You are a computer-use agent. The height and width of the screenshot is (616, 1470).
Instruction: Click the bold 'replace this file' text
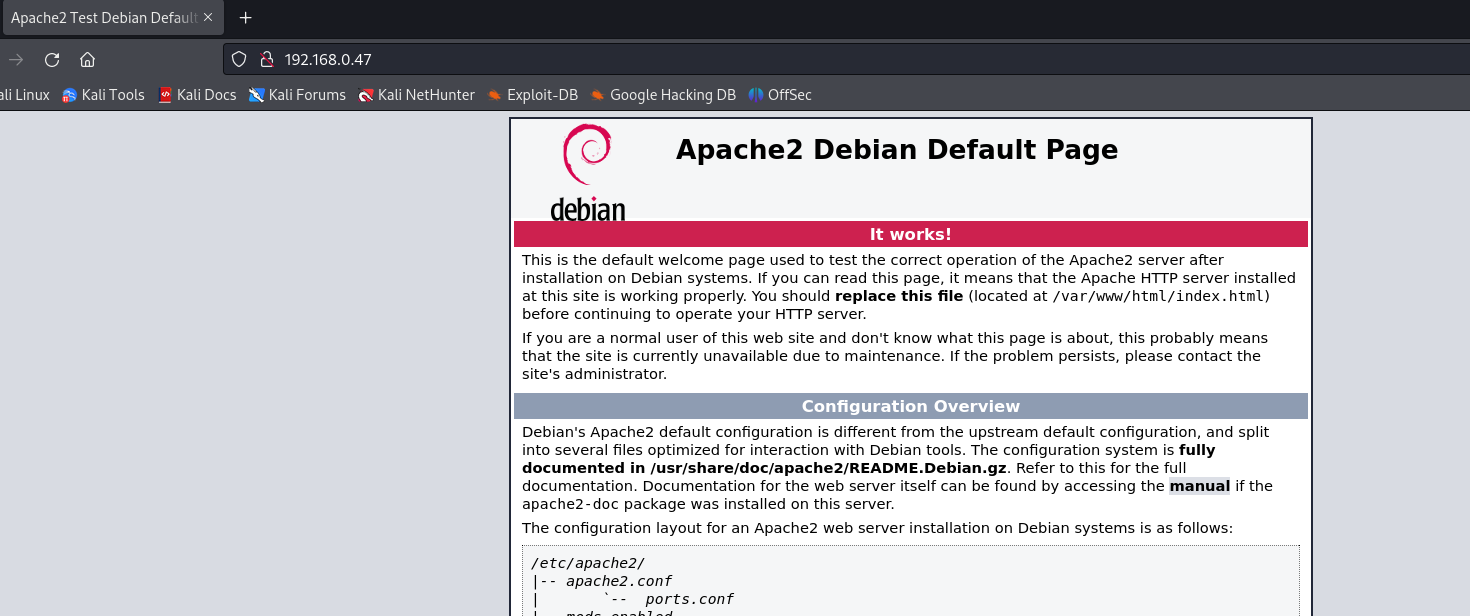[899, 296]
